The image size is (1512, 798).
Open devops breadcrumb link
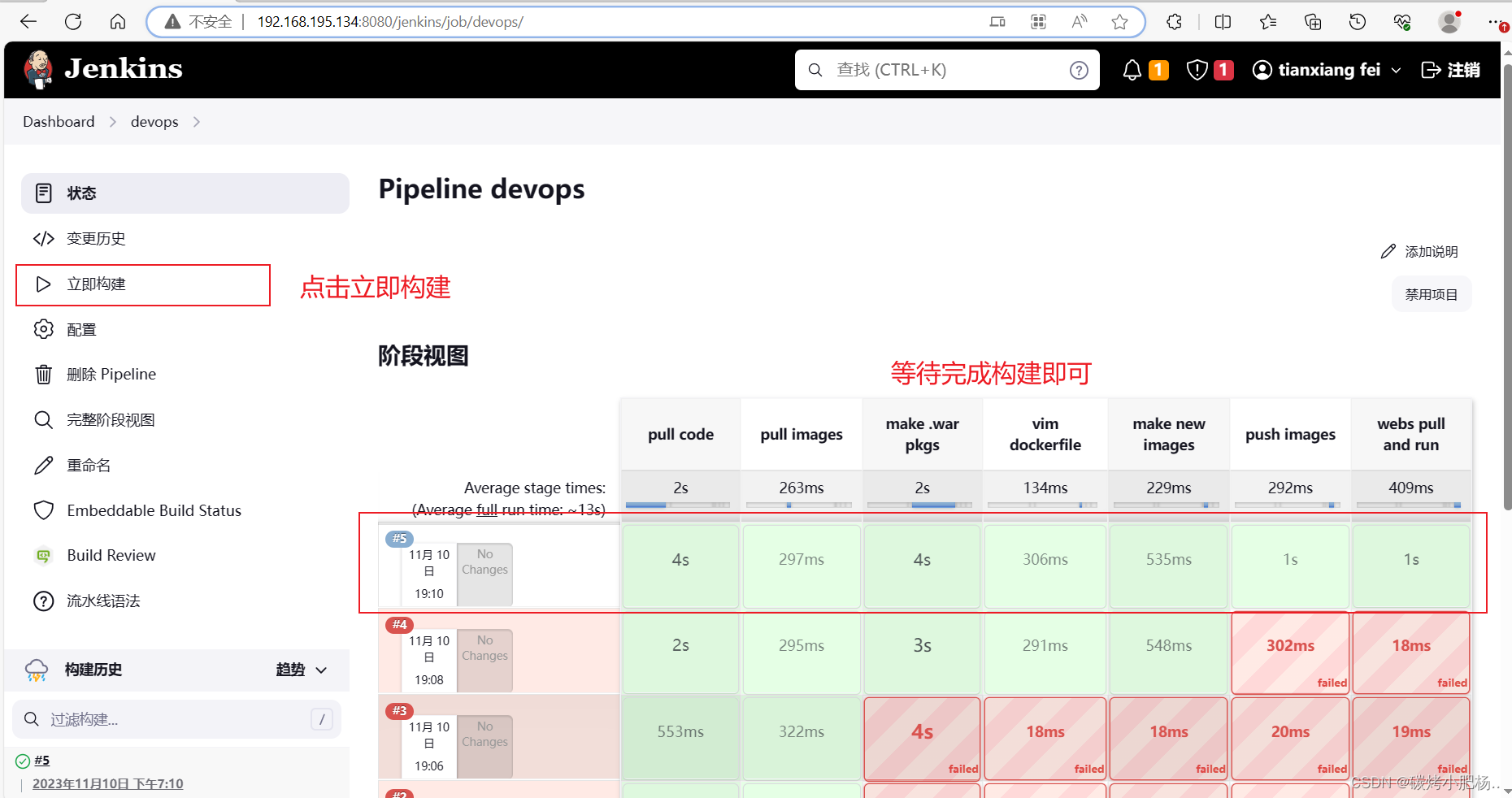coord(154,121)
